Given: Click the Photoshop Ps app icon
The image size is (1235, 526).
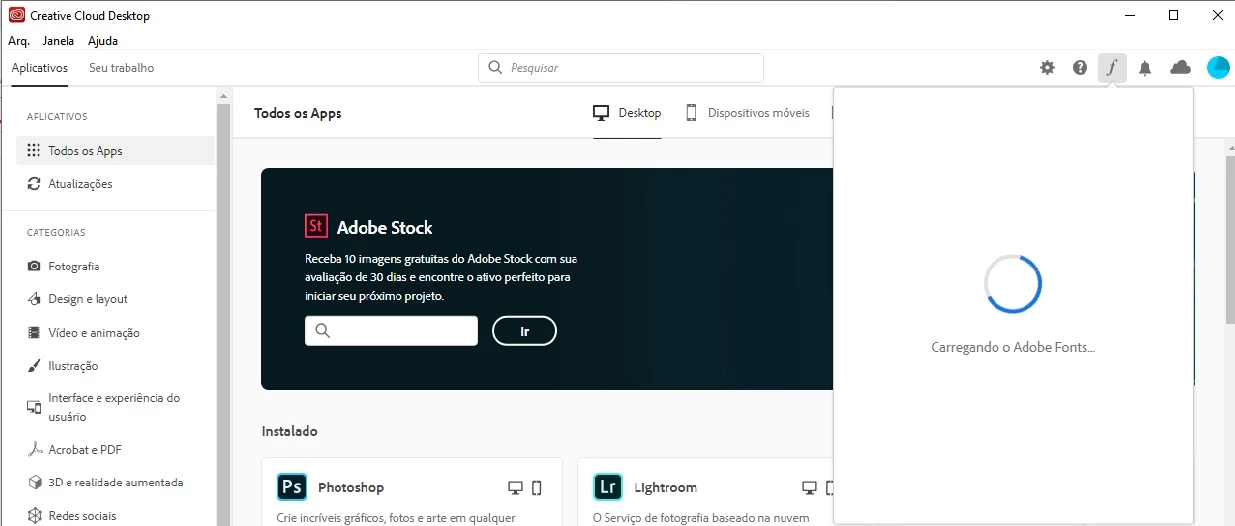Looking at the screenshot, I should point(292,487).
